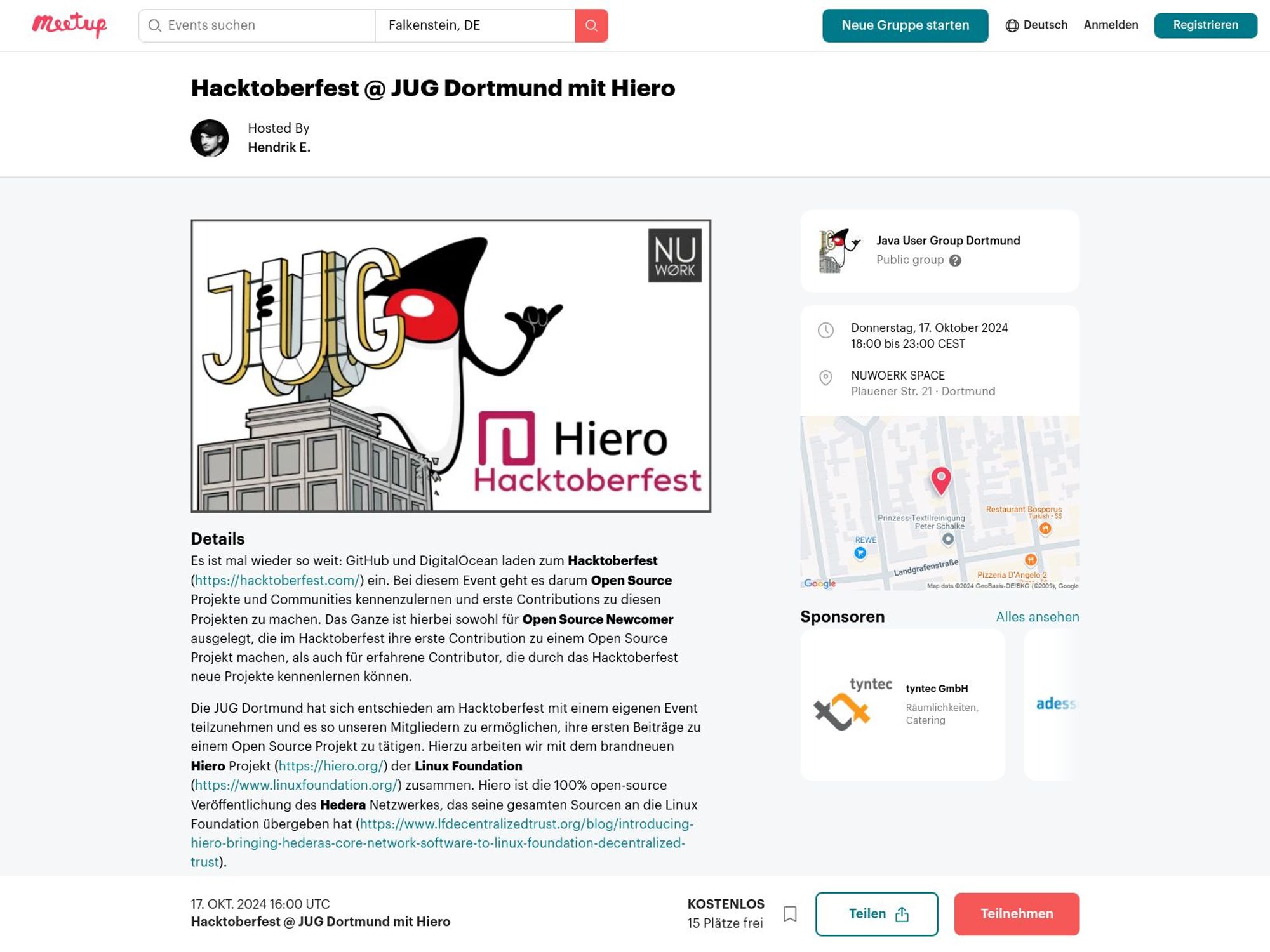Viewport: 1270px width, 952px height.
Task: Click the event title heading at top
Action: coord(433,88)
